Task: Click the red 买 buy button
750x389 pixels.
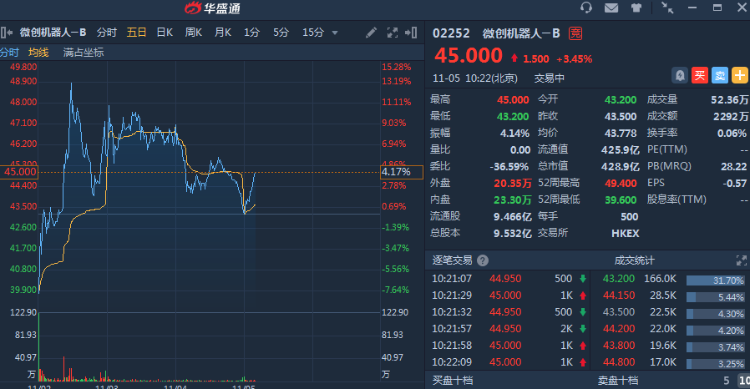Action: pos(699,75)
